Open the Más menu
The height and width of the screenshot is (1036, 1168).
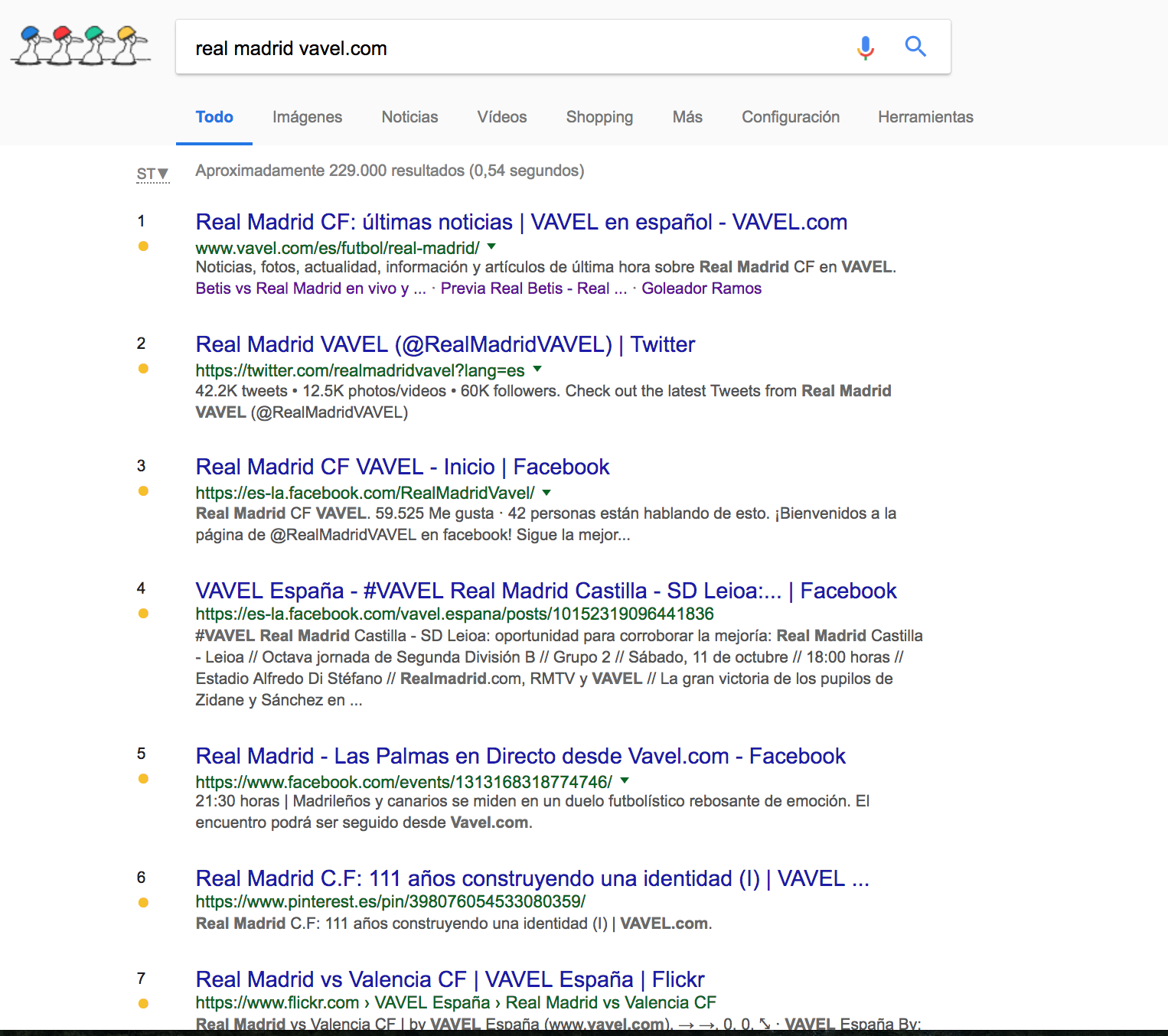[x=687, y=117]
